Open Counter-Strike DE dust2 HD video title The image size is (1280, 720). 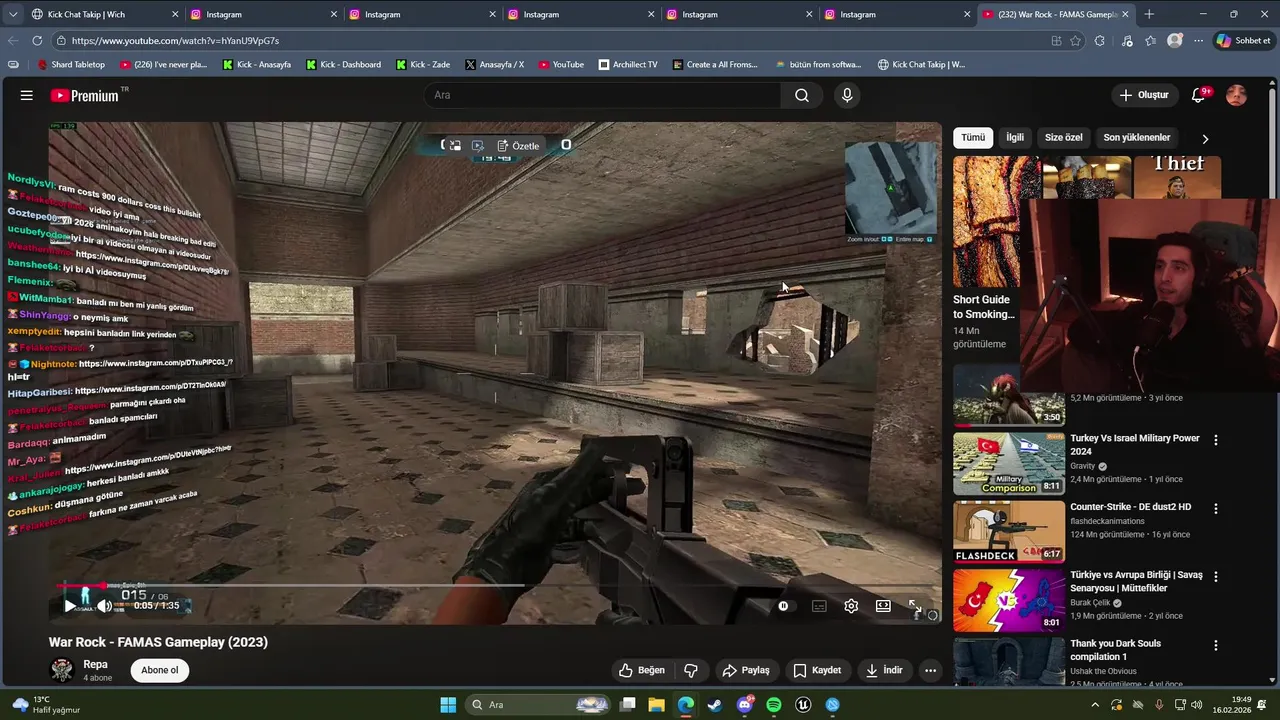pos(1130,507)
